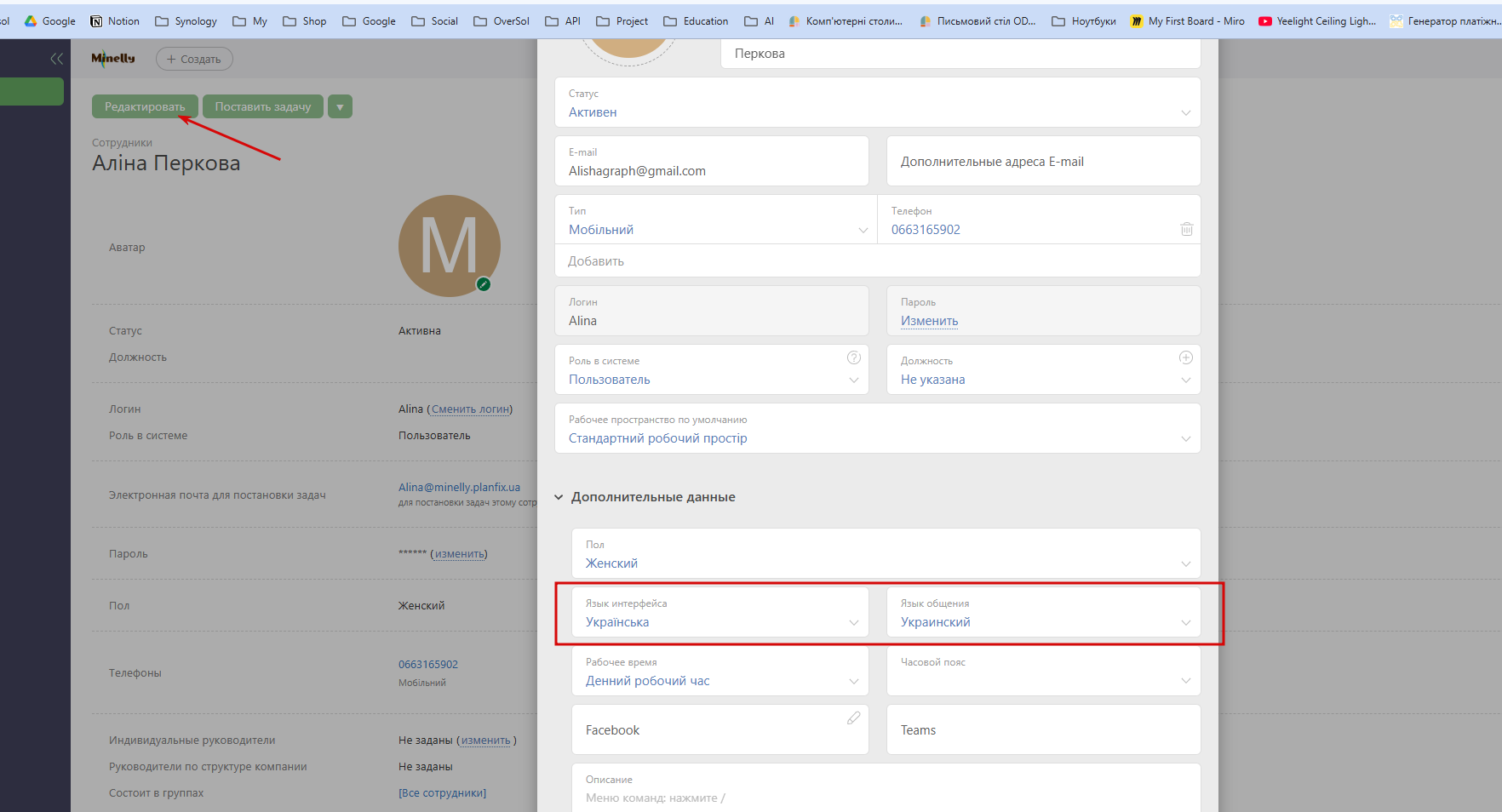Click the avatar edit pencil badge
The height and width of the screenshot is (812, 1502).
484,284
